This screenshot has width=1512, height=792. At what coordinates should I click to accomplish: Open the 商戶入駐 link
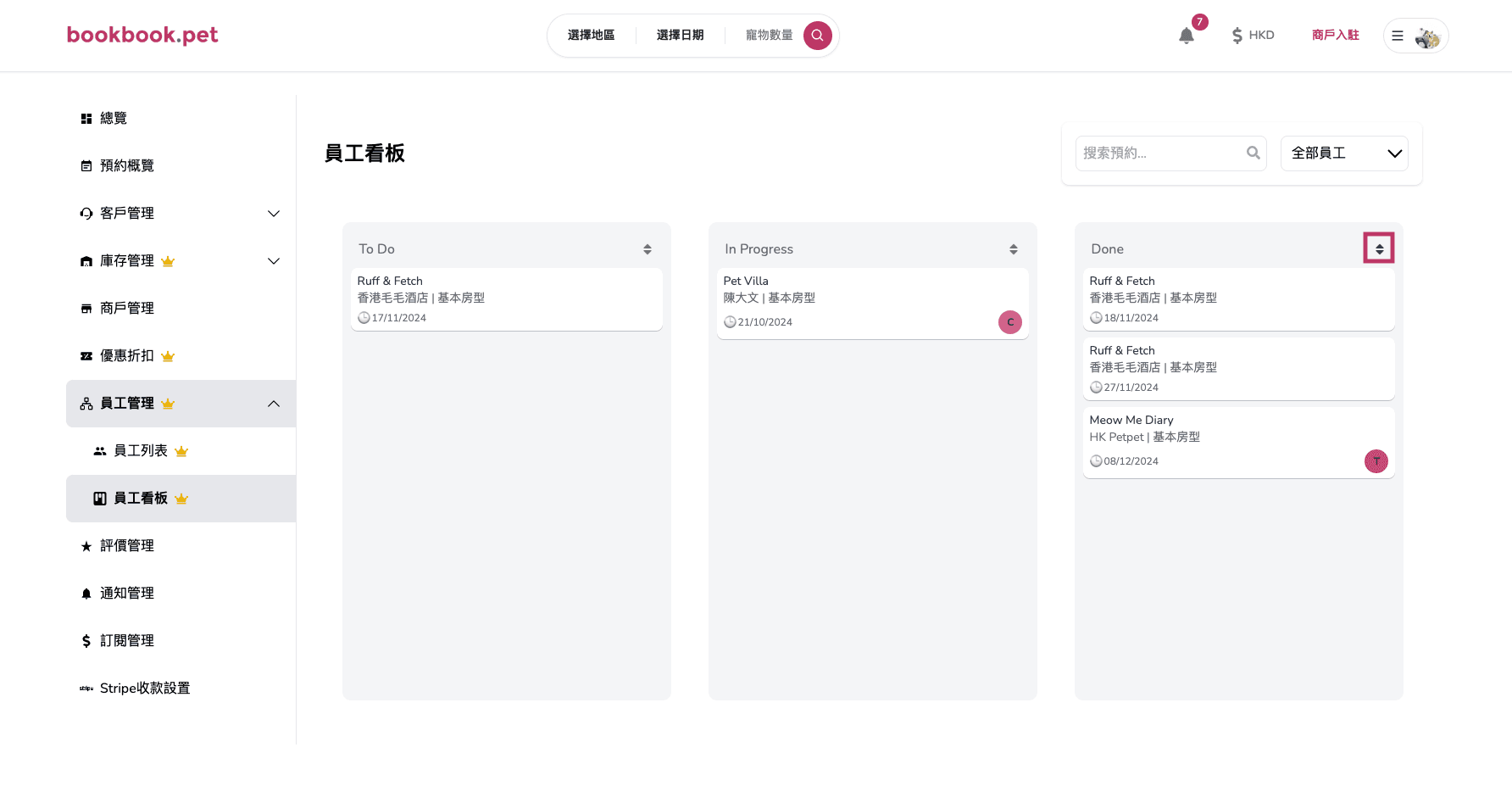coord(1335,35)
